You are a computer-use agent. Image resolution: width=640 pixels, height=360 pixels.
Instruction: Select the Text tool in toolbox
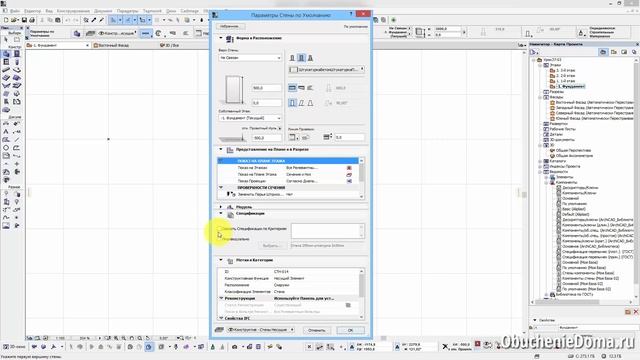click(6, 132)
